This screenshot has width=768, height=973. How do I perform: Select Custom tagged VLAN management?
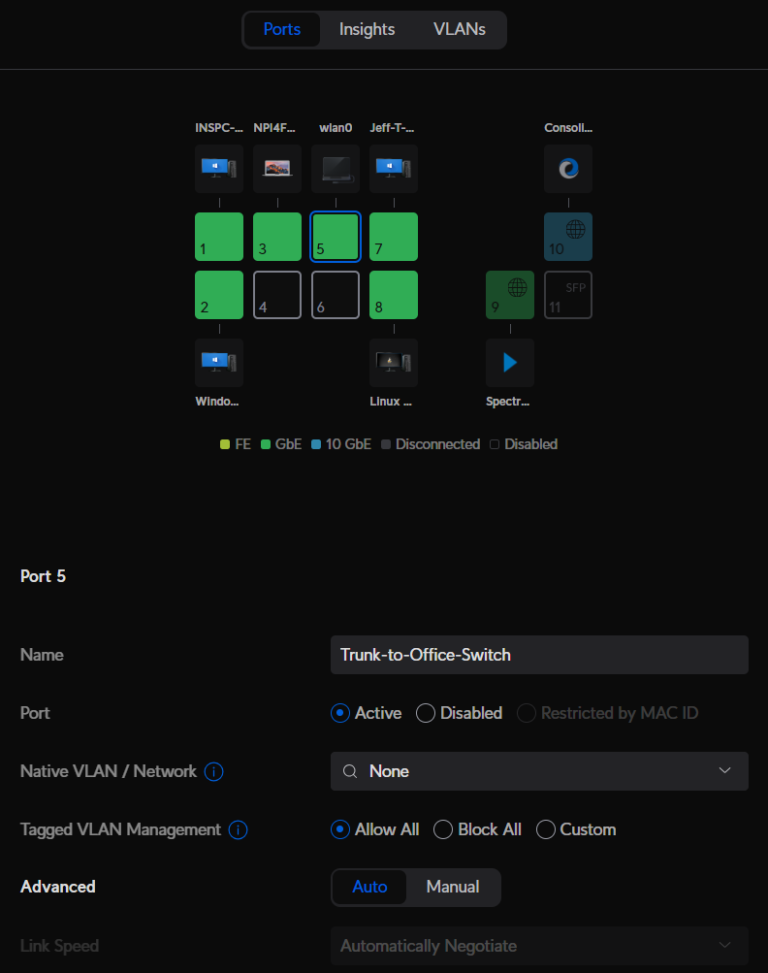546,830
